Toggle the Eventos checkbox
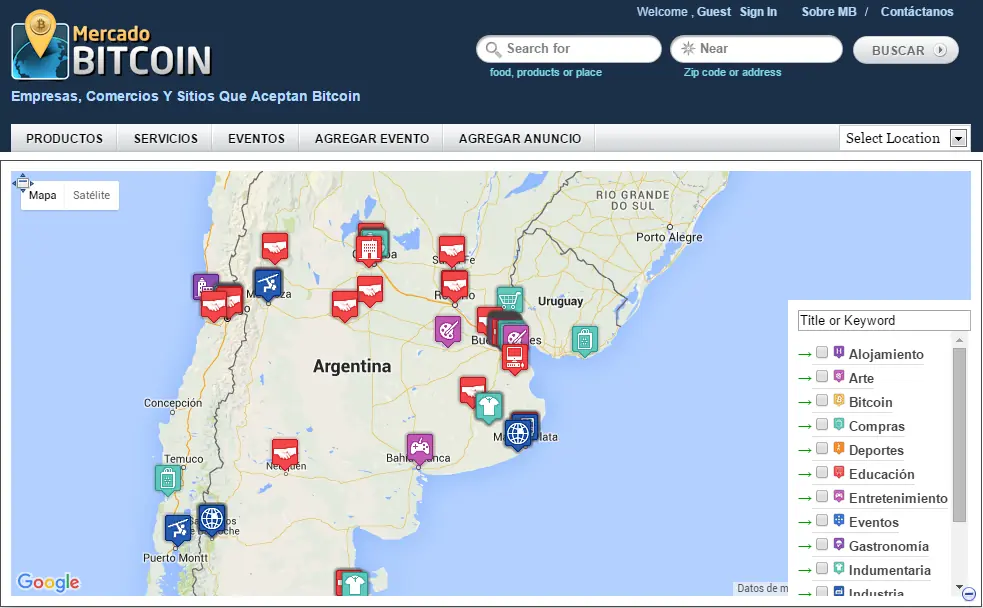This screenshot has width=983, height=608. tap(821, 520)
